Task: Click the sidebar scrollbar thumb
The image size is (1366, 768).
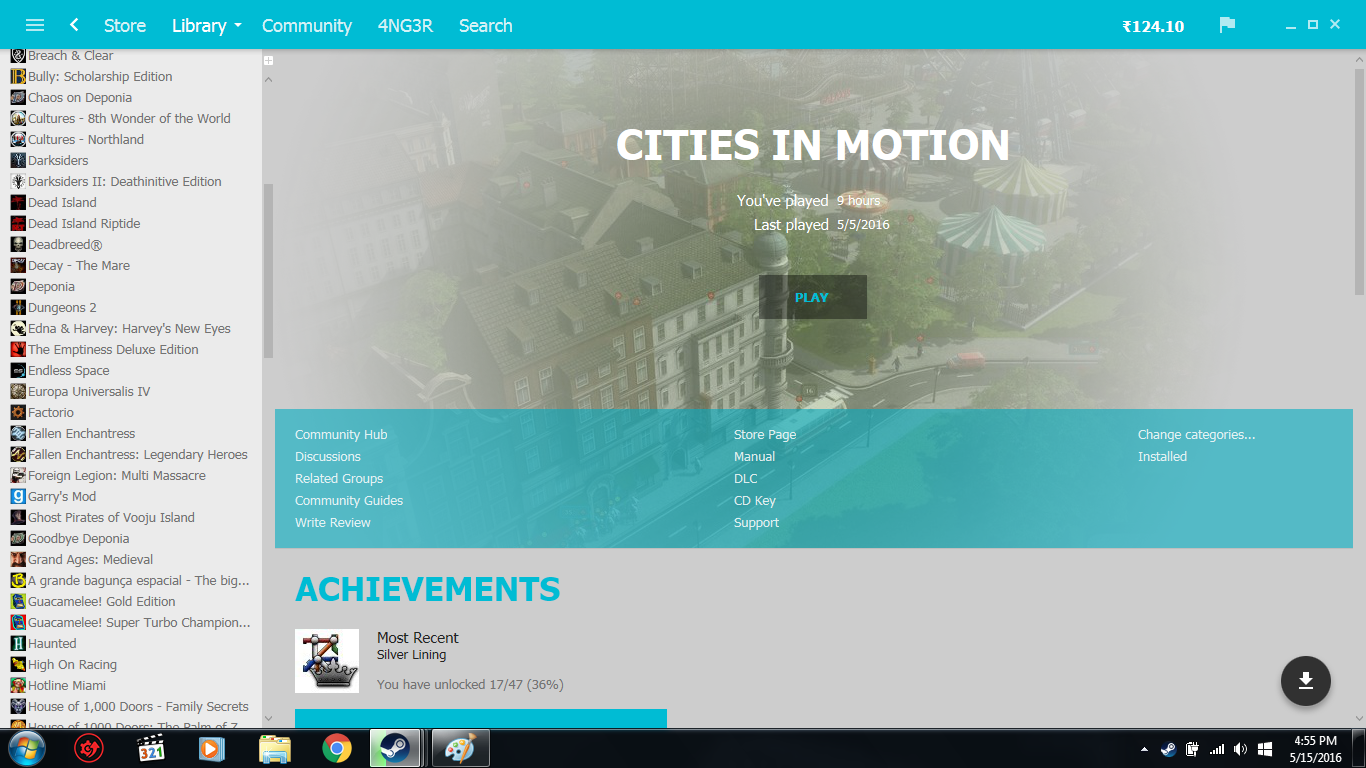Action: 268,270
